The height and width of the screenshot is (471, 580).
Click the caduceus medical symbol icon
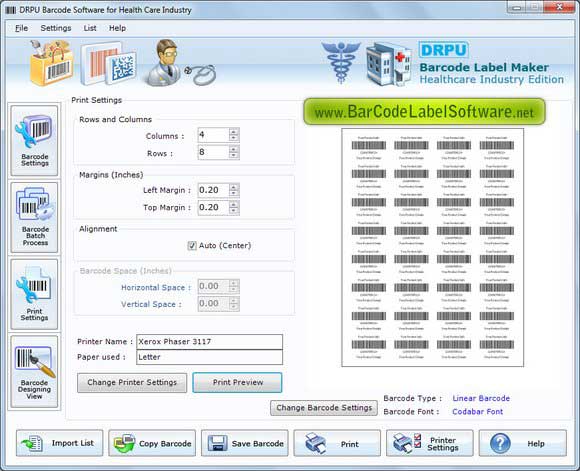click(341, 62)
